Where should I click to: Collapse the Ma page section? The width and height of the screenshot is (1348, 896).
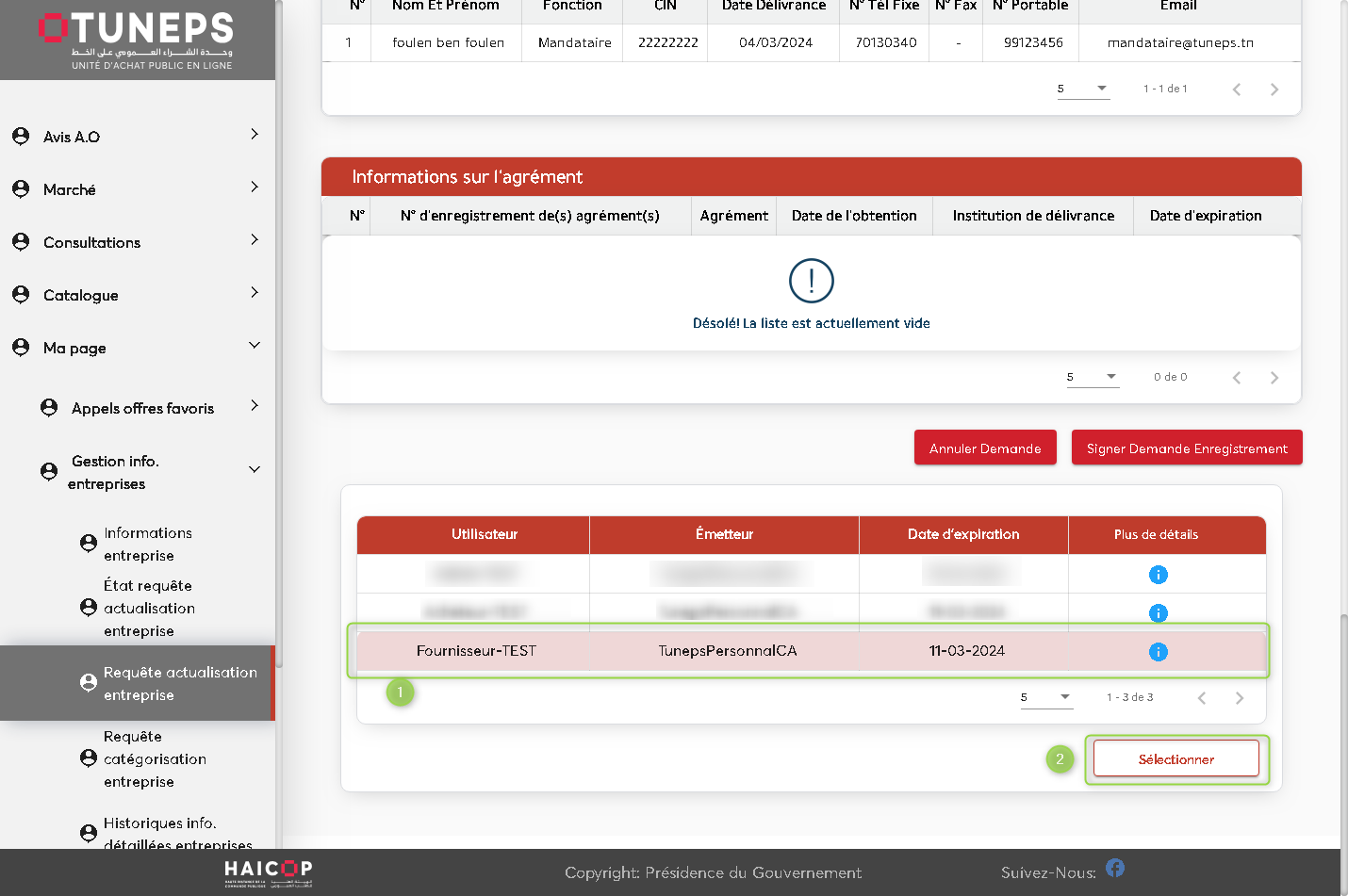click(254, 346)
